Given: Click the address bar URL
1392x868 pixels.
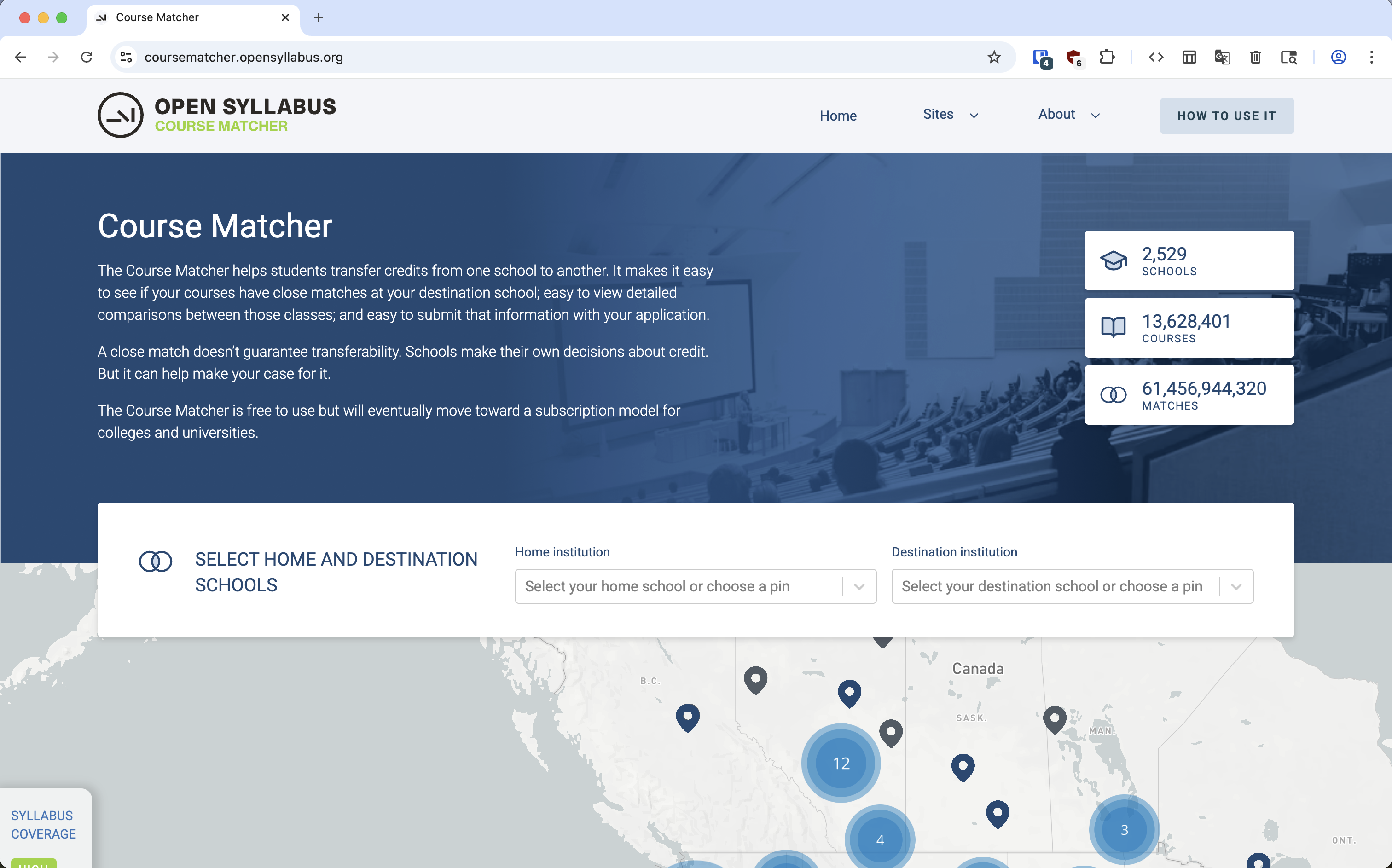Looking at the screenshot, I should point(244,57).
